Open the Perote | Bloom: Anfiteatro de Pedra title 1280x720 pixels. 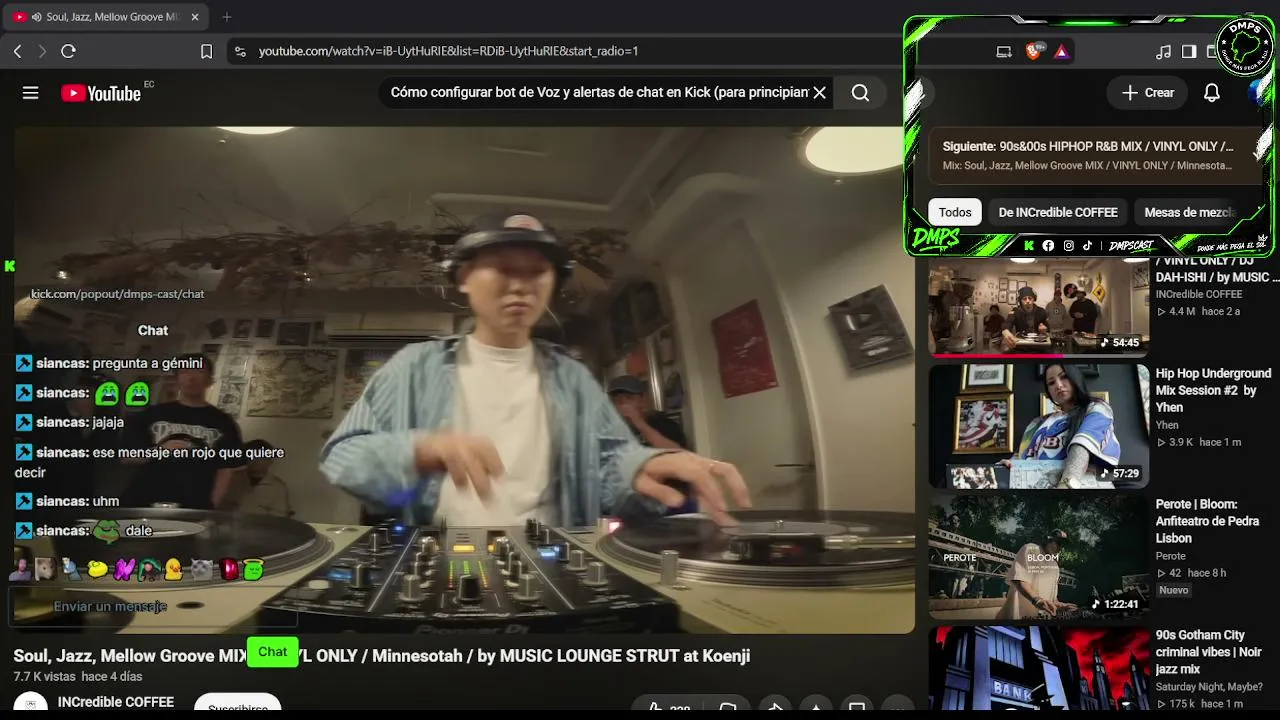click(1206, 521)
